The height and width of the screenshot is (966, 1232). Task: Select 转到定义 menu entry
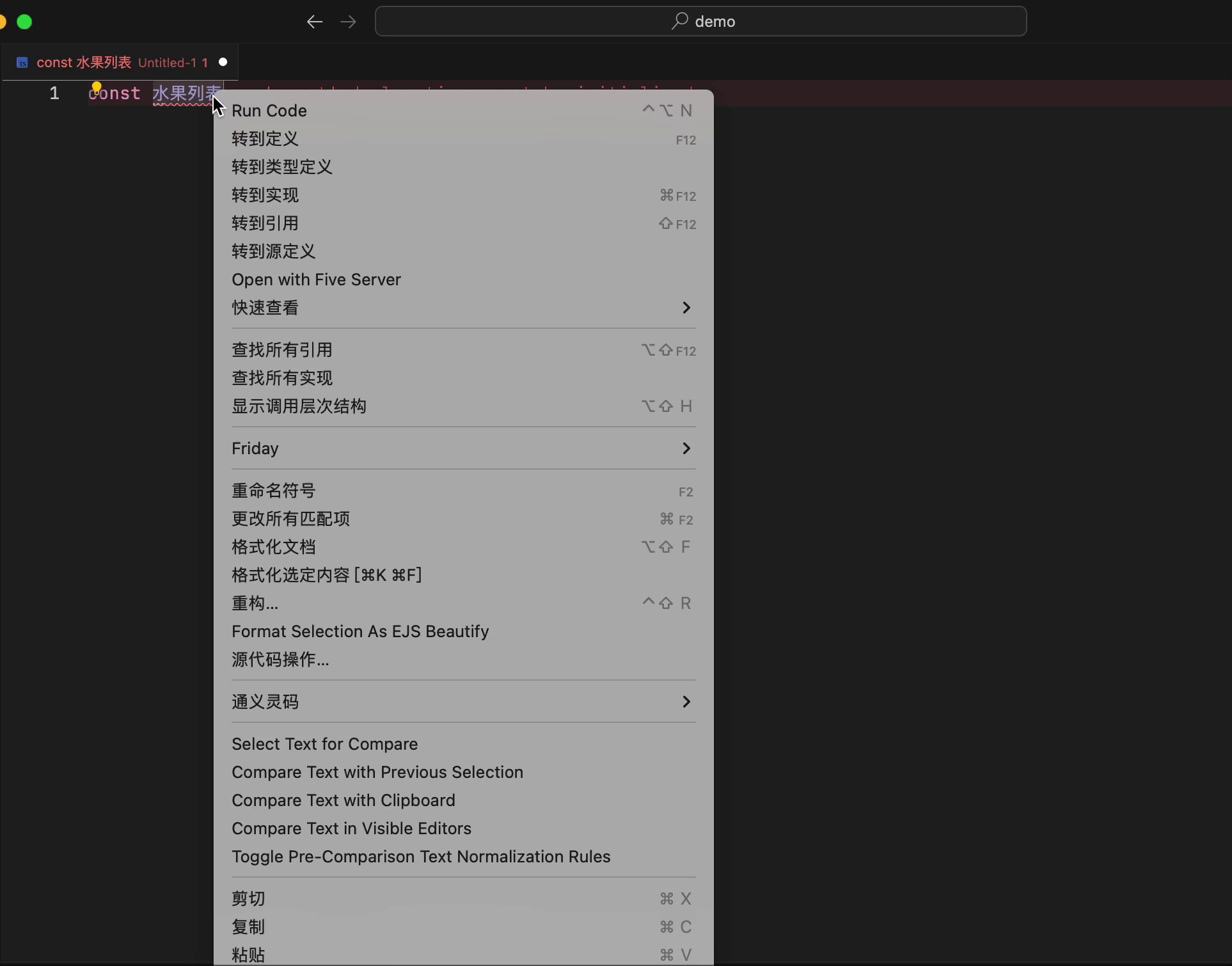tap(265, 139)
